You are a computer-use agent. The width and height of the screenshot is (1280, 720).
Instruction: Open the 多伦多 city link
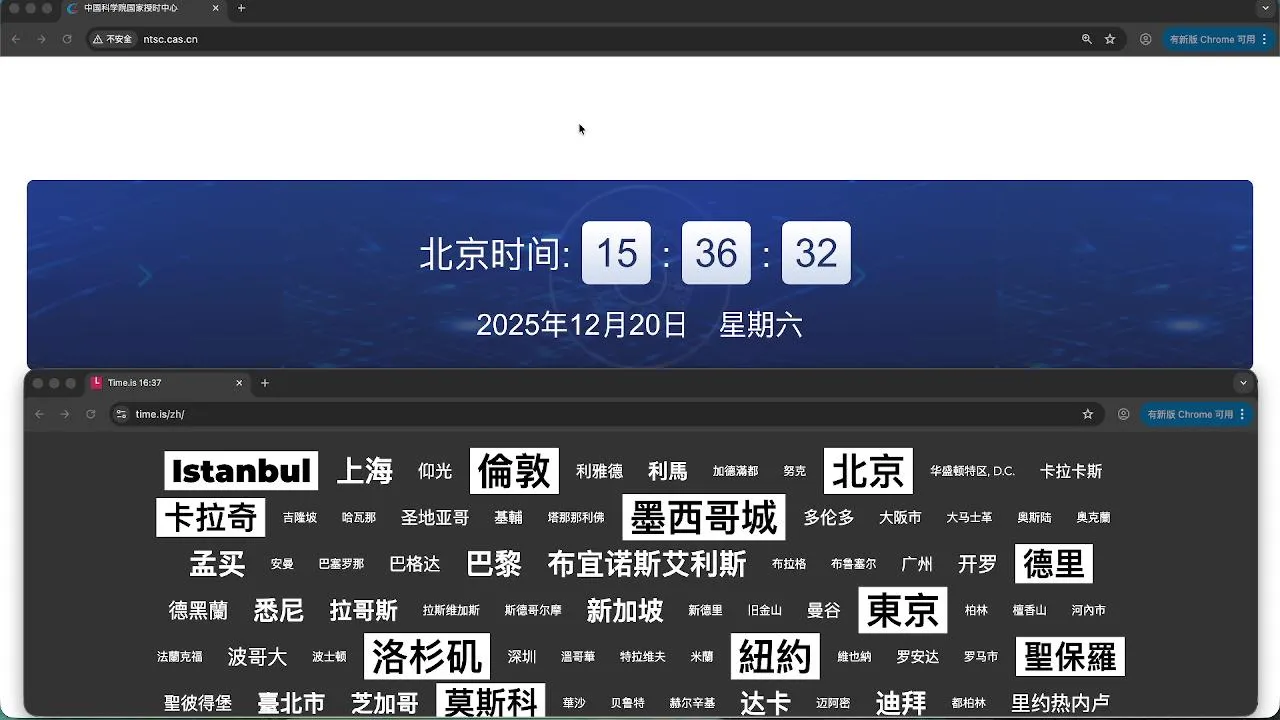tap(829, 518)
